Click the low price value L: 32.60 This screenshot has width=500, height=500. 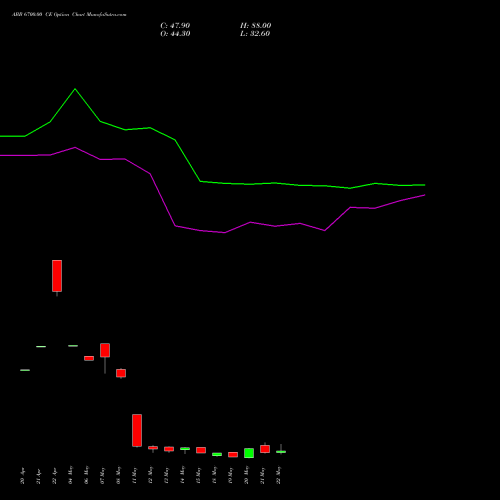255,34
